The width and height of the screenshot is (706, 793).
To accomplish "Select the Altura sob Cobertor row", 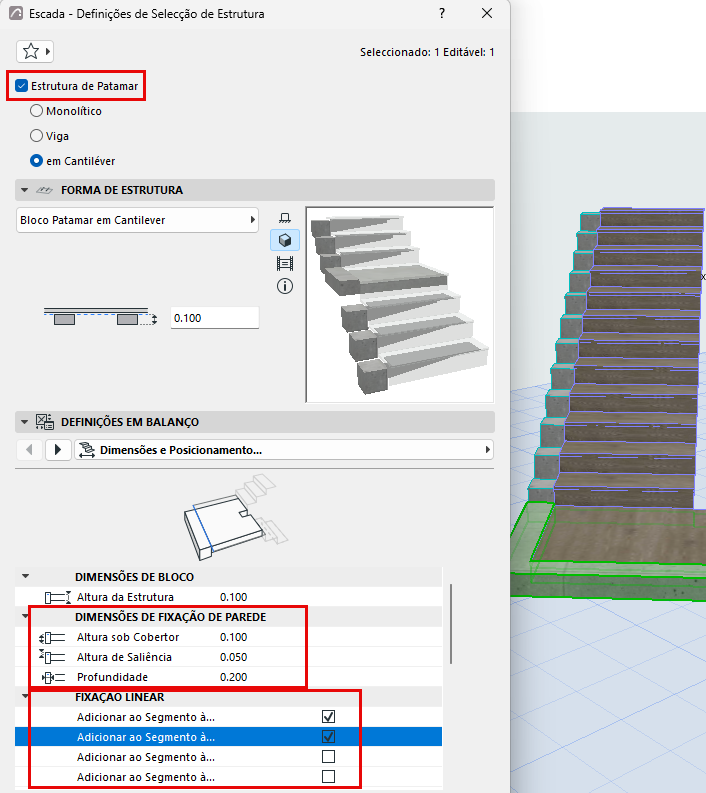I will [x=229, y=637].
